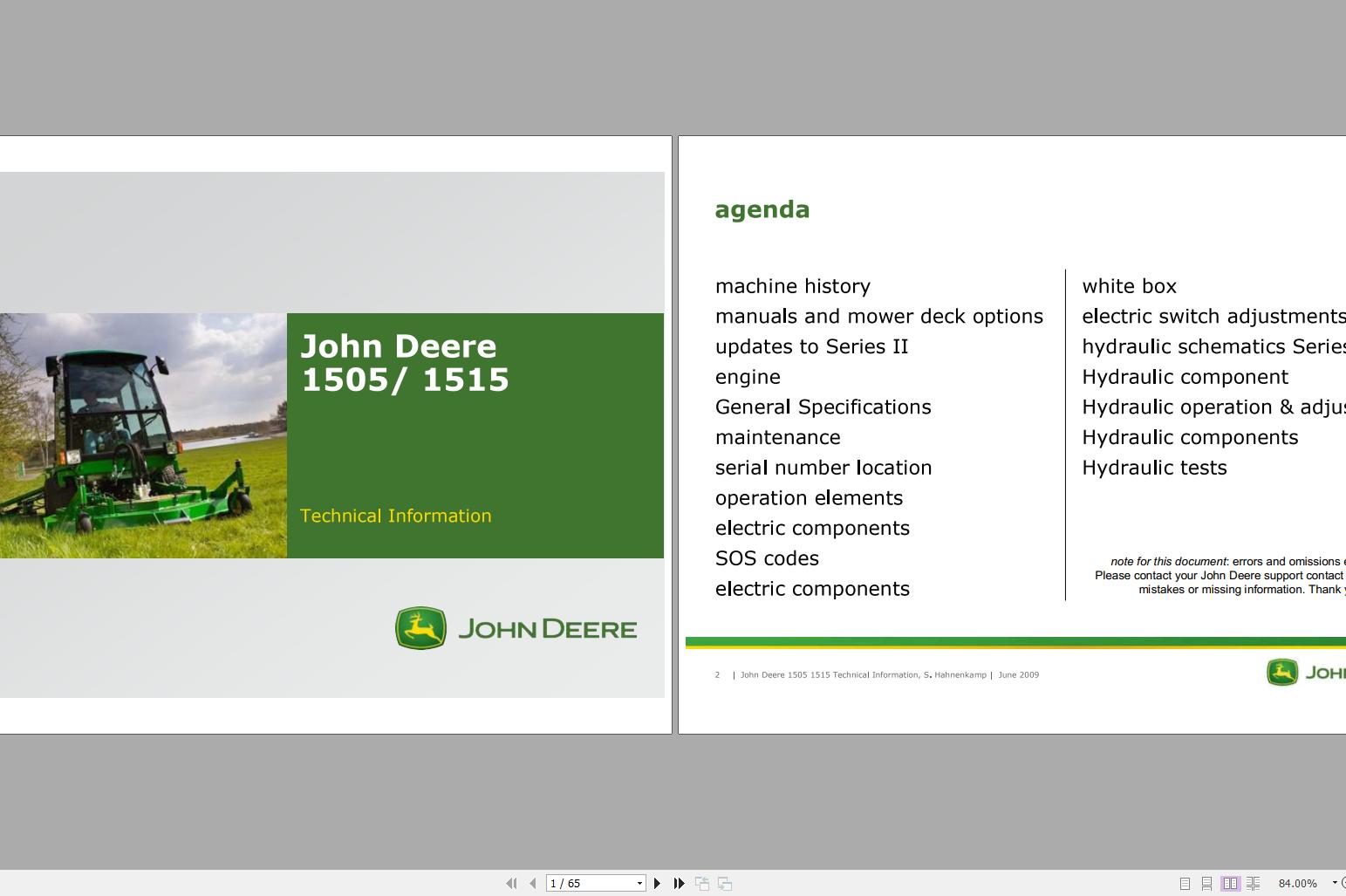Click the 84.00% zoom value

[x=1297, y=883]
